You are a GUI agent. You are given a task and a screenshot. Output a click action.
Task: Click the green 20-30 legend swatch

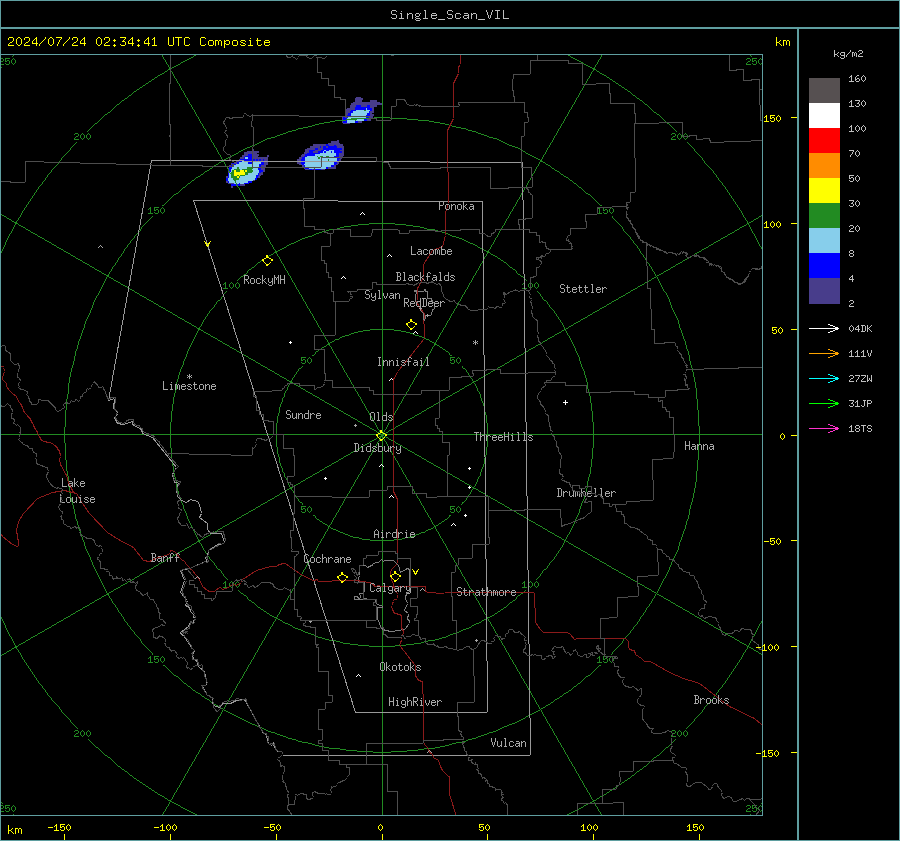pyautogui.click(x=824, y=215)
